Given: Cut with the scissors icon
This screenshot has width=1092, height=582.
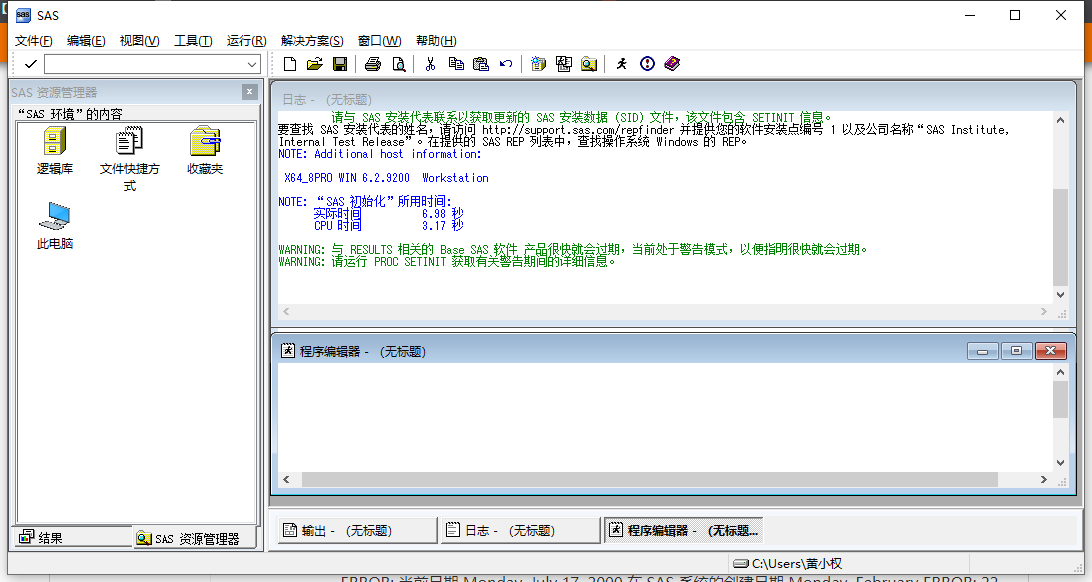Looking at the screenshot, I should (x=430, y=64).
